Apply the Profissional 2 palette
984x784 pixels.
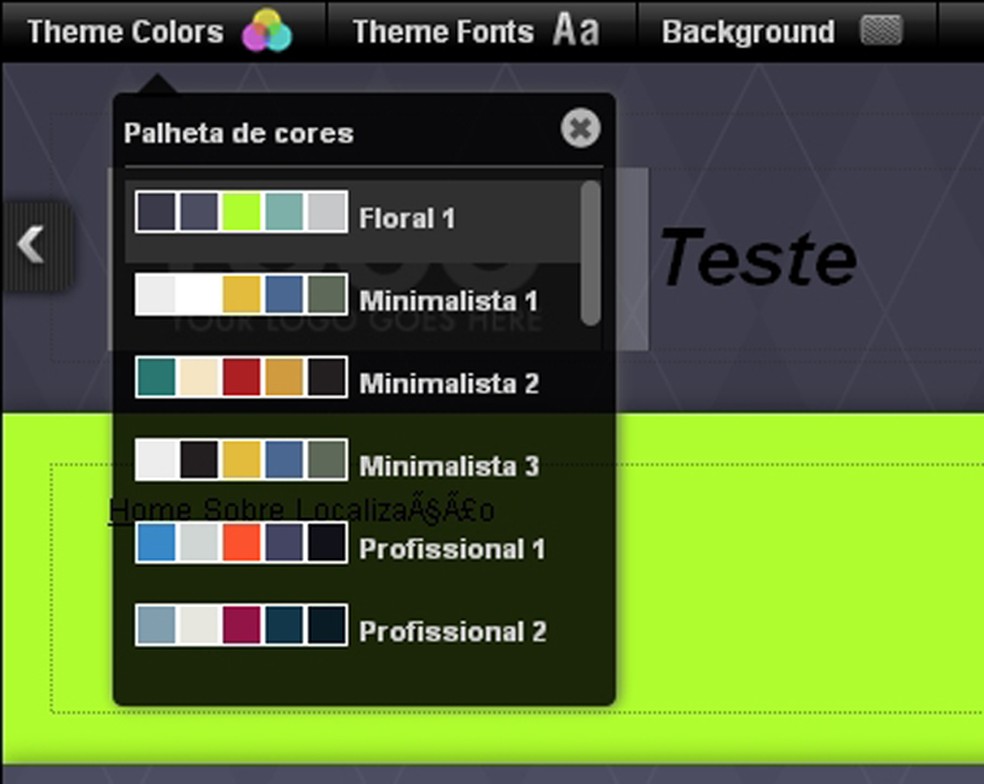[x=452, y=632]
